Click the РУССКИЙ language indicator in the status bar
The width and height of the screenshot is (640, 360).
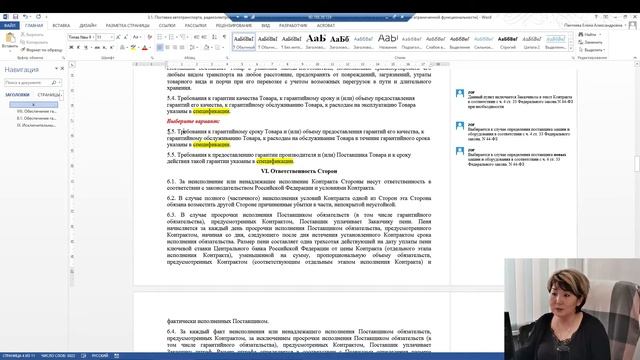pyautogui.click(x=100, y=356)
